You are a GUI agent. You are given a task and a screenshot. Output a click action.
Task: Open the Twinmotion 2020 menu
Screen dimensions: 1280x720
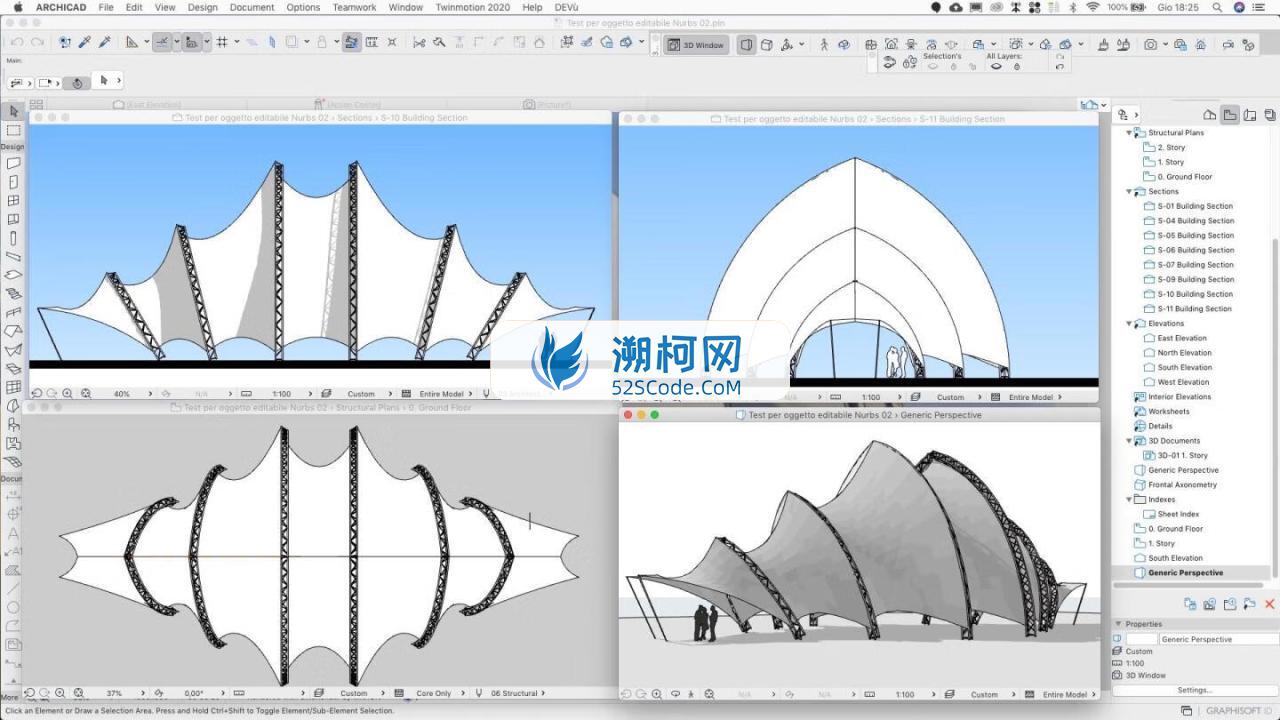[472, 7]
